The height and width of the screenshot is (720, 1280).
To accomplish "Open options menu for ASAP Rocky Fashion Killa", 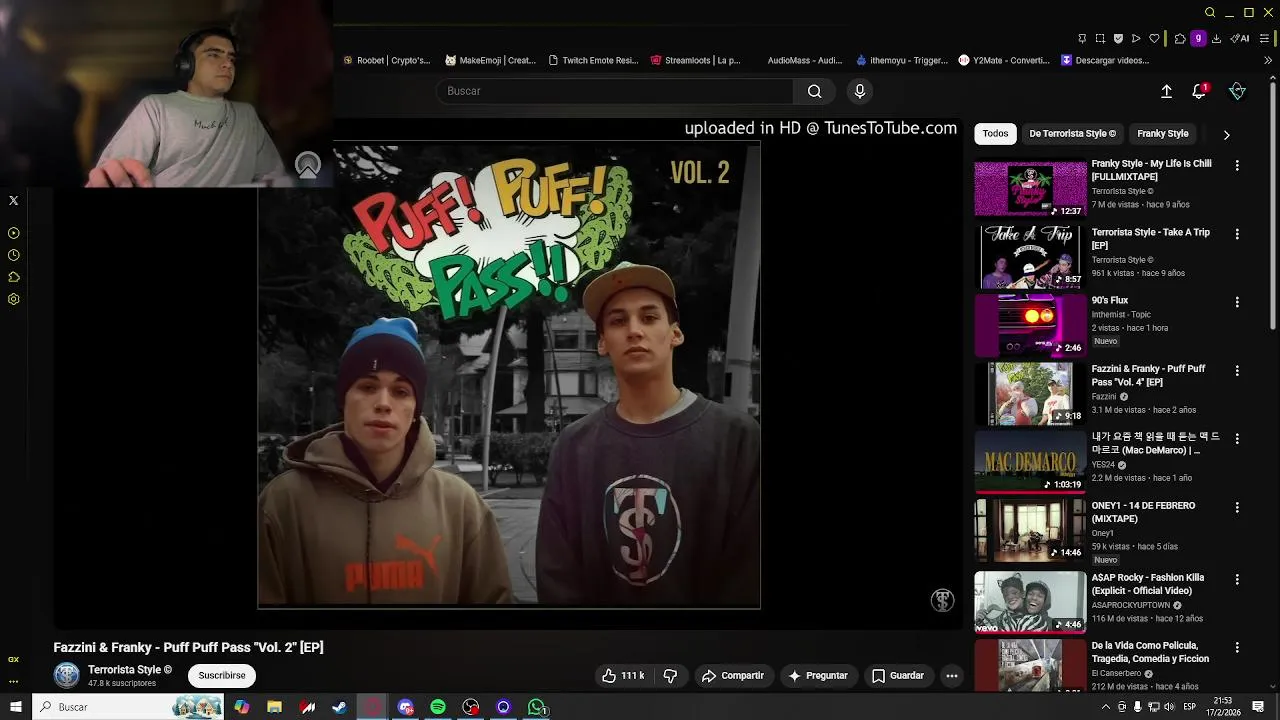I will (x=1237, y=579).
